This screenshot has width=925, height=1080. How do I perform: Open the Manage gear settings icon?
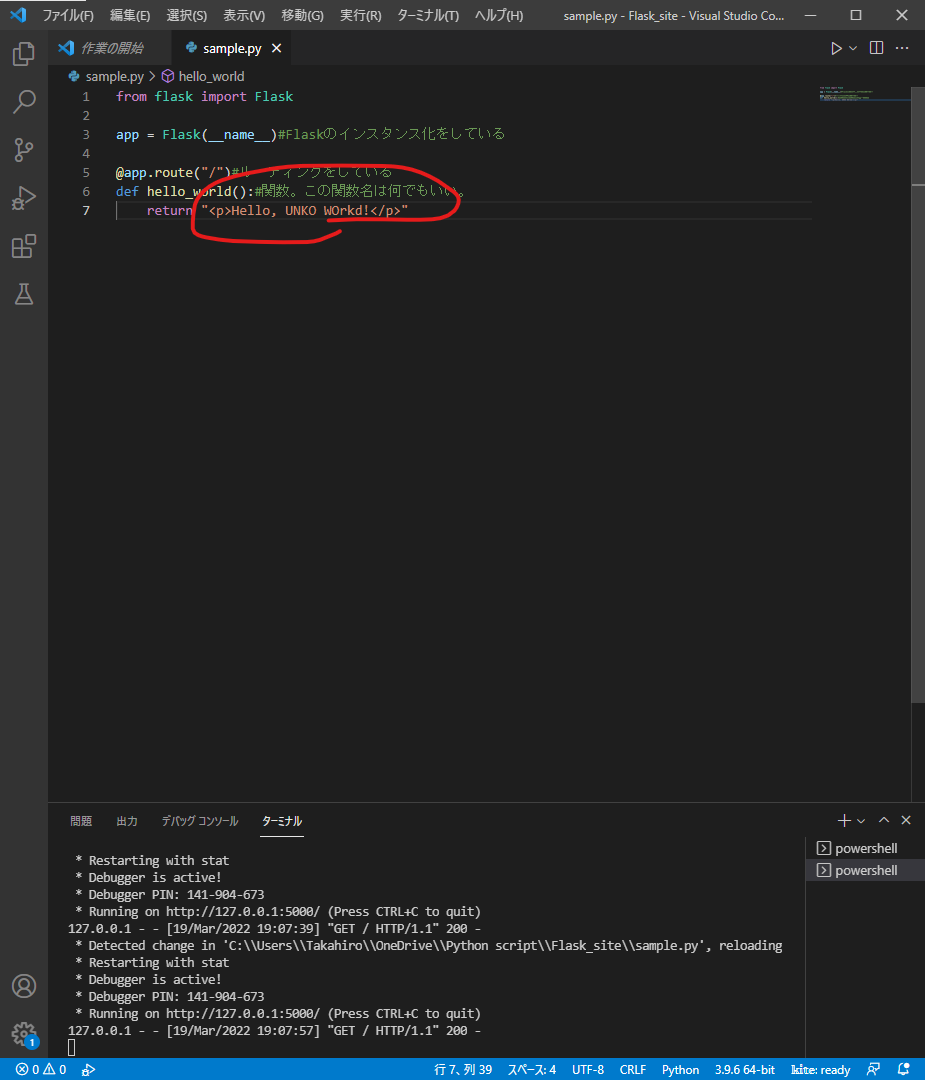coord(24,1033)
